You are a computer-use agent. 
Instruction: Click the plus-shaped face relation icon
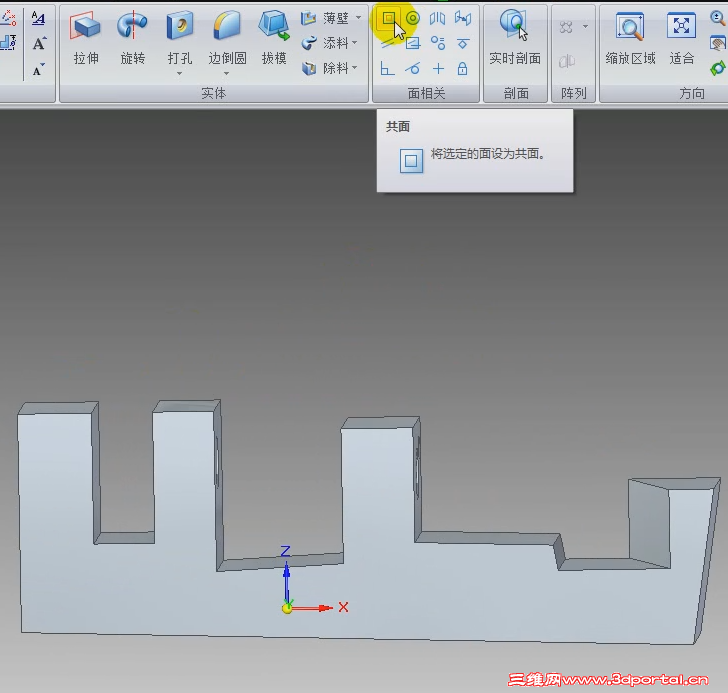tap(438, 69)
